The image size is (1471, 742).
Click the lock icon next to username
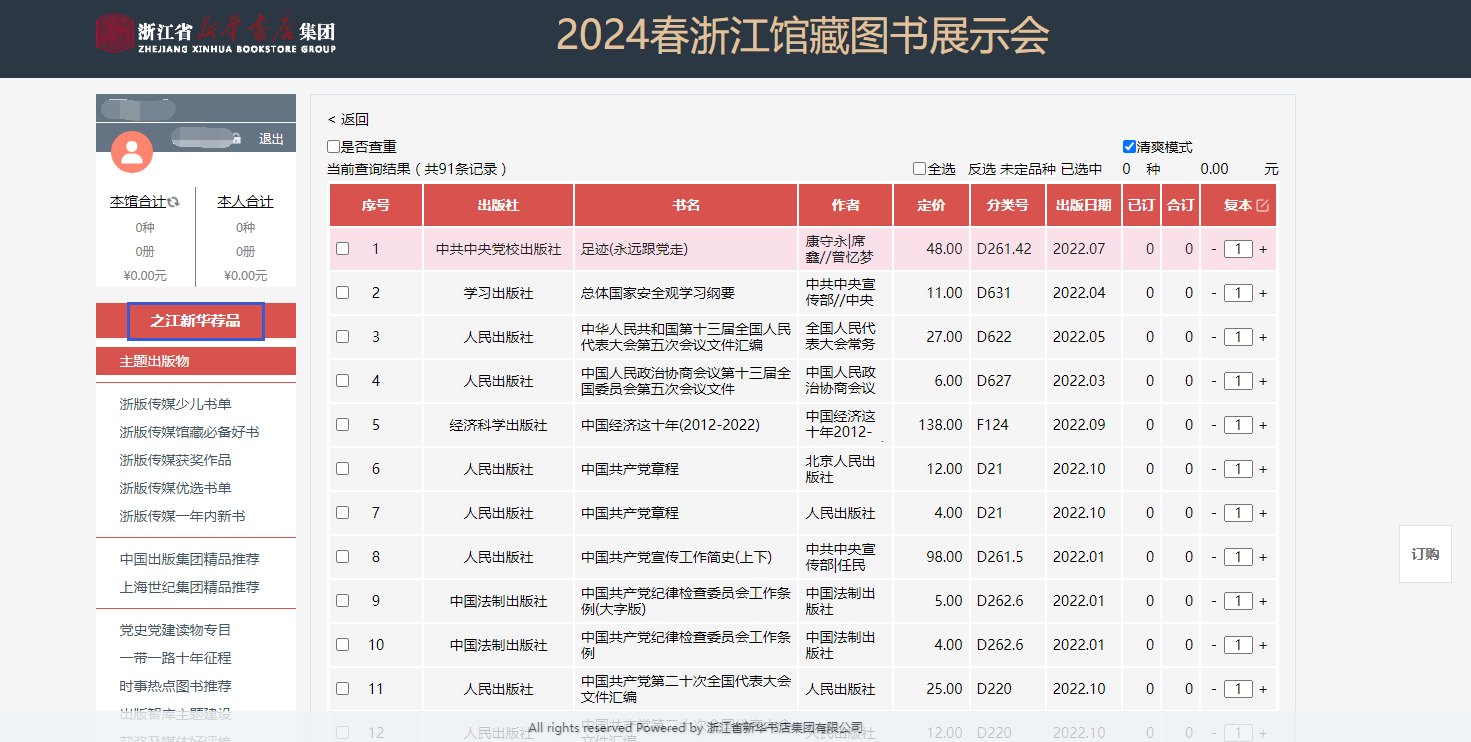[x=237, y=138]
